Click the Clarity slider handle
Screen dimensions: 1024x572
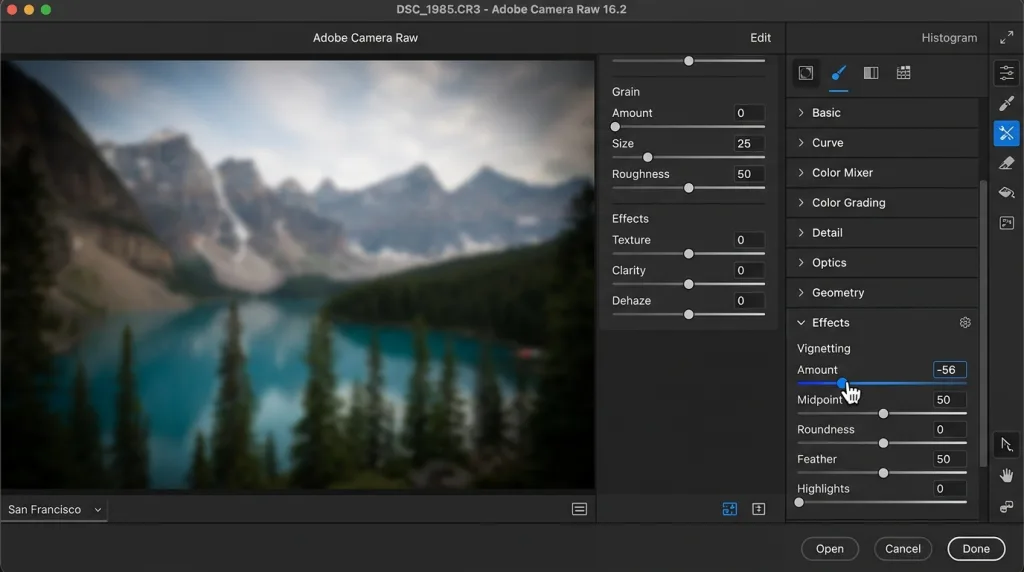(688, 285)
